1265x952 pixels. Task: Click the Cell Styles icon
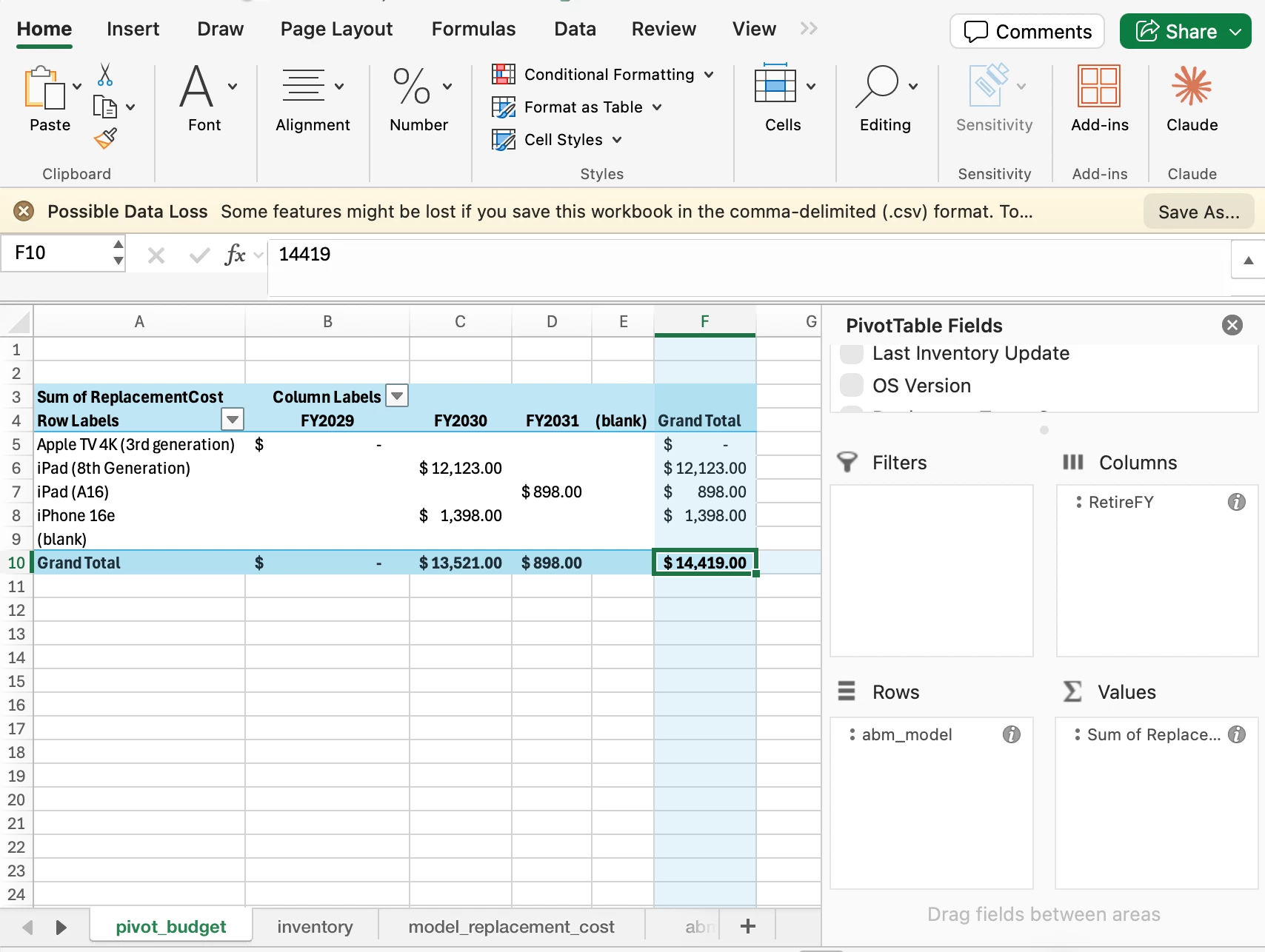click(504, 140)
